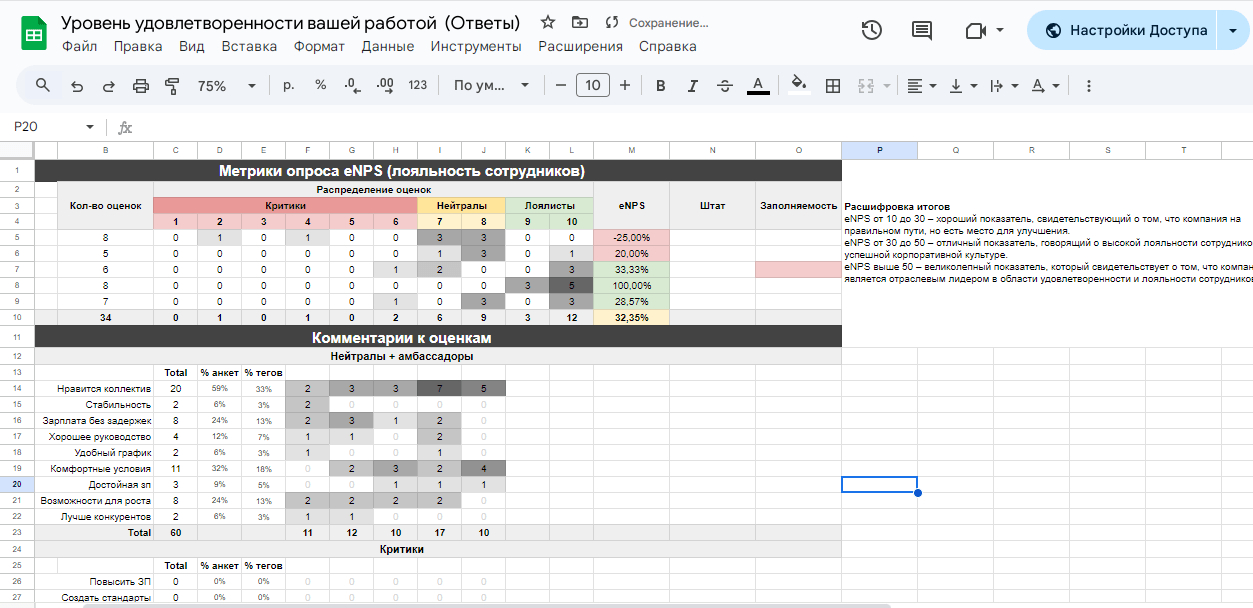Screen dimensions: 1253x608
Task: Increase decimal places
Action: (x=384, y=86)
